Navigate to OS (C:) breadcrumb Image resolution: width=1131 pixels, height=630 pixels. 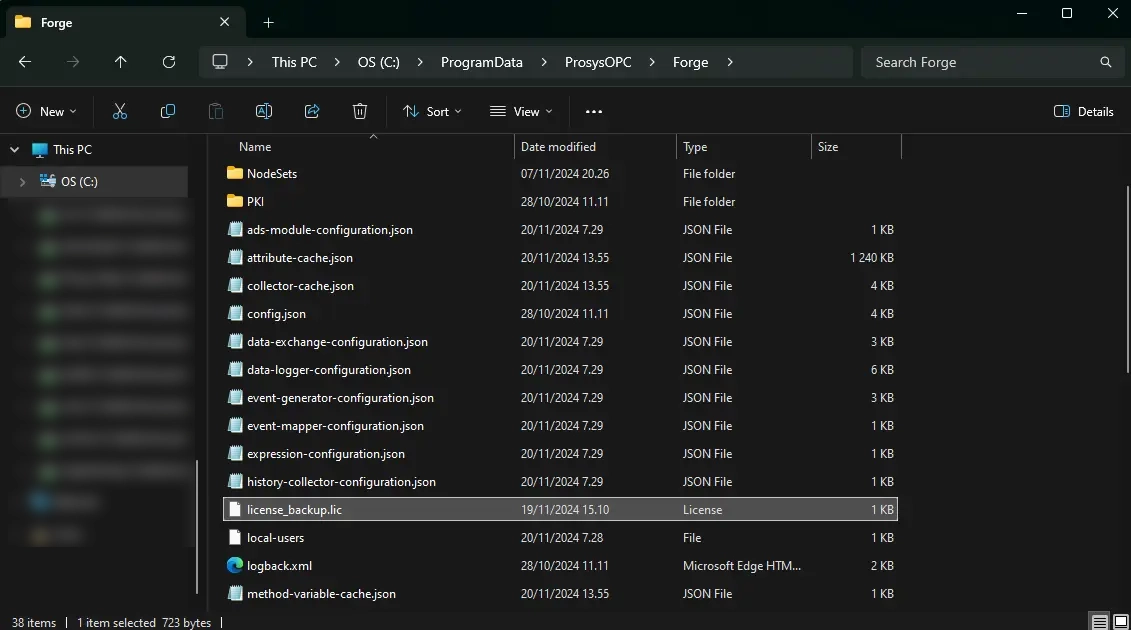coord(379,62)
